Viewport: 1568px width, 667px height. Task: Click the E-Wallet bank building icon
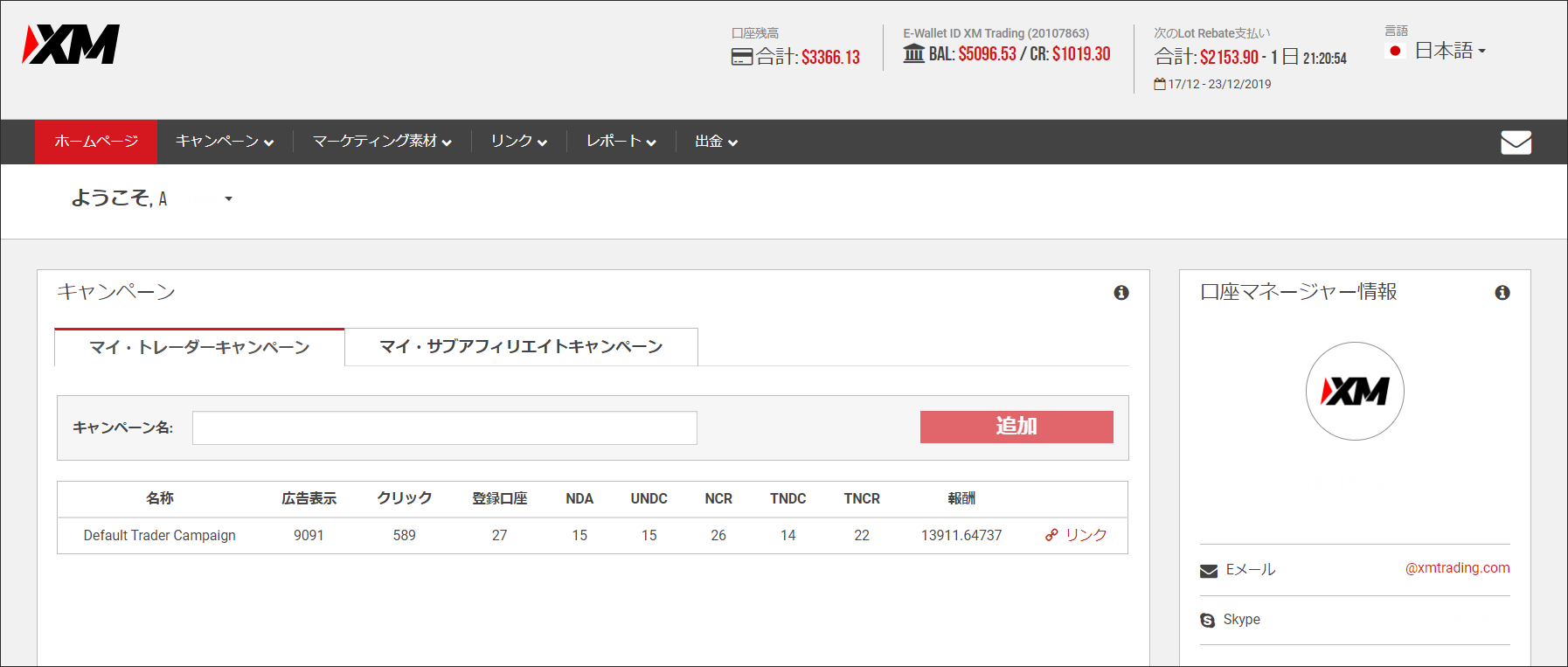click(913, 54)
